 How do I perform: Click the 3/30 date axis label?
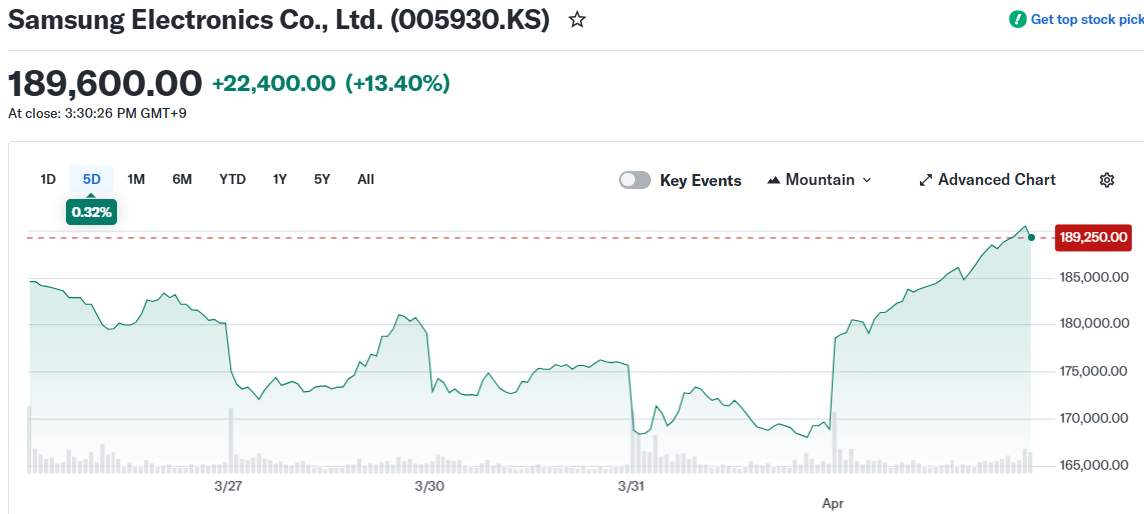430,486
